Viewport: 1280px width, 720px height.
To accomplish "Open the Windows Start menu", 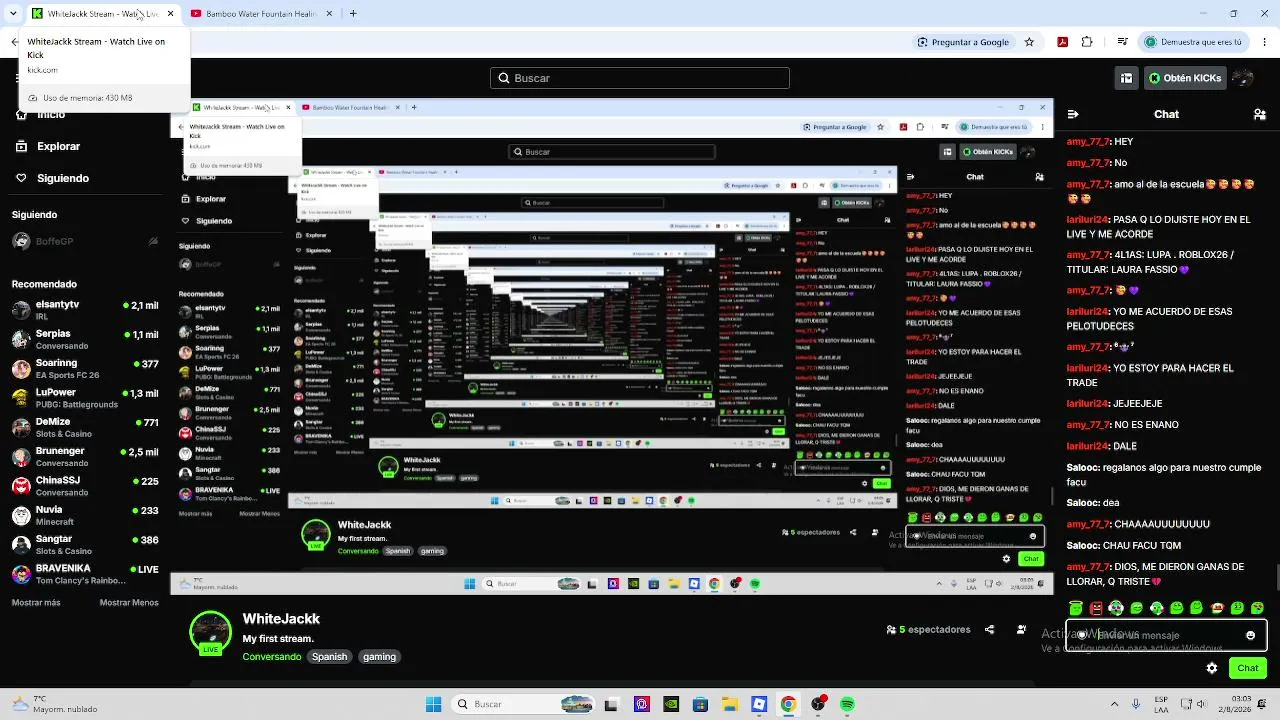I will pos(433,704).
